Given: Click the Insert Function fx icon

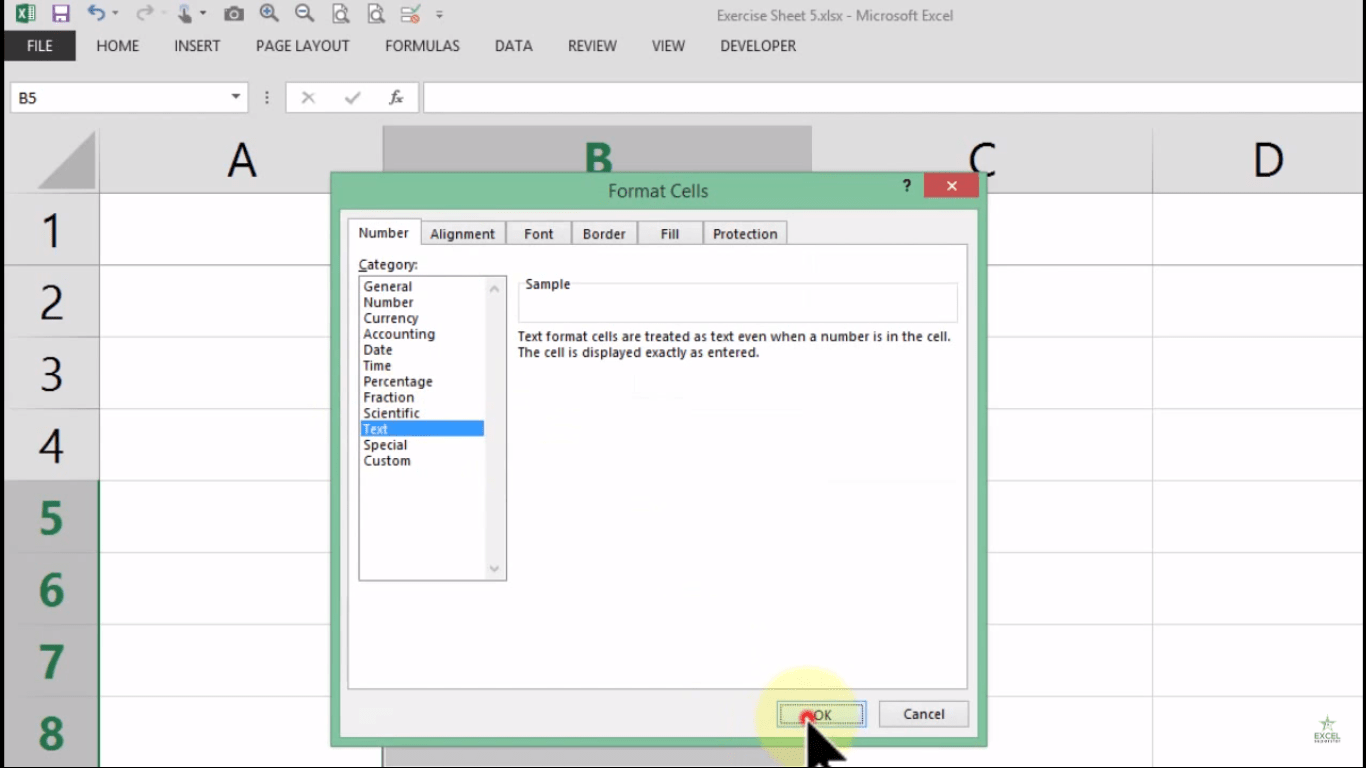Looking at the screenshot, I should point(395,97).
